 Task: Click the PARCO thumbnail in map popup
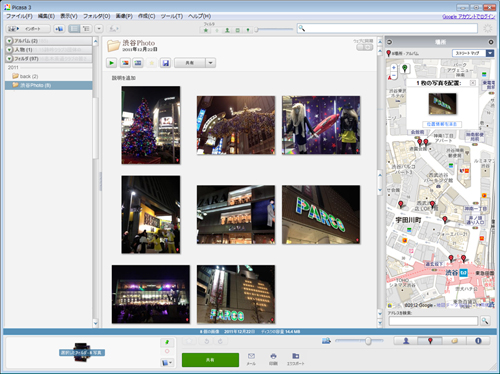(x=442, y=104)
